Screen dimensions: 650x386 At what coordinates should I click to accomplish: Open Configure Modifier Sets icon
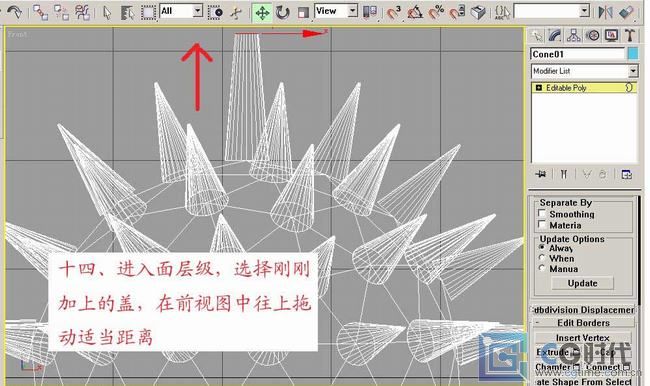(x=626, y=175)
